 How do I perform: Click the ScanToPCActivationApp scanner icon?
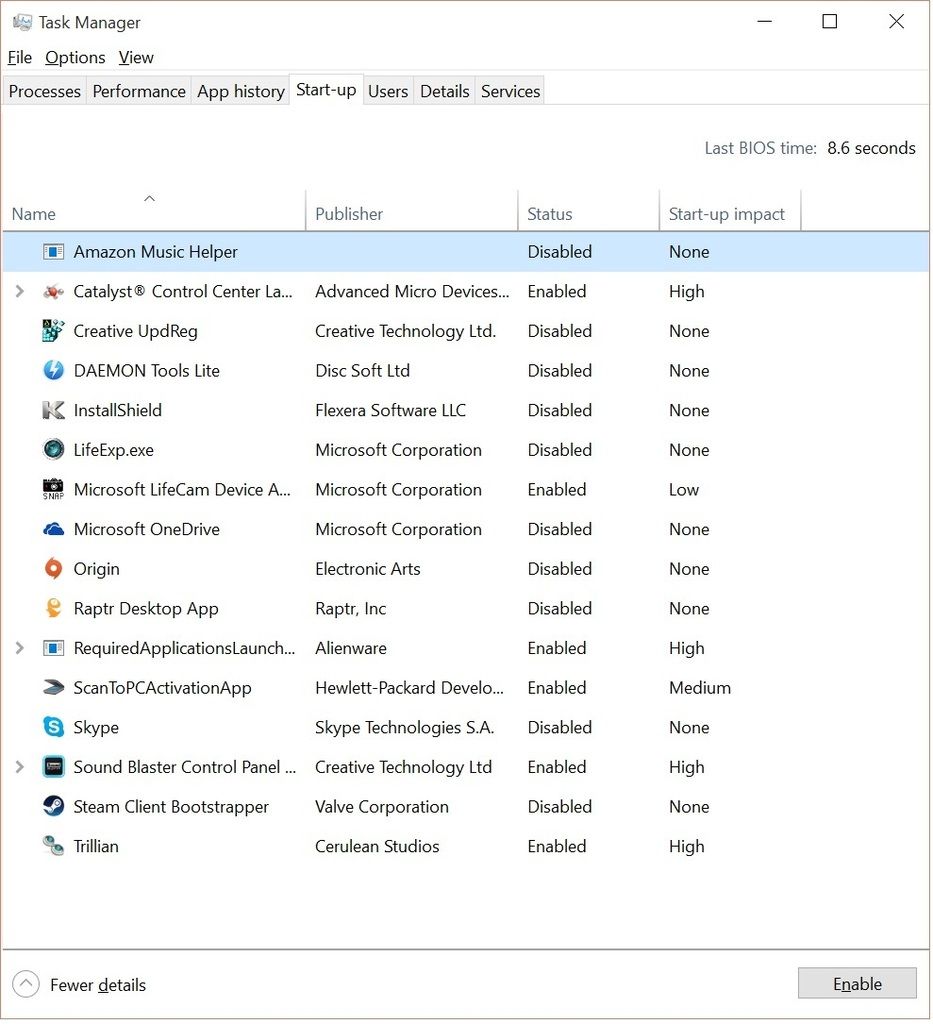pyautogui.click(x=54, y=688)
